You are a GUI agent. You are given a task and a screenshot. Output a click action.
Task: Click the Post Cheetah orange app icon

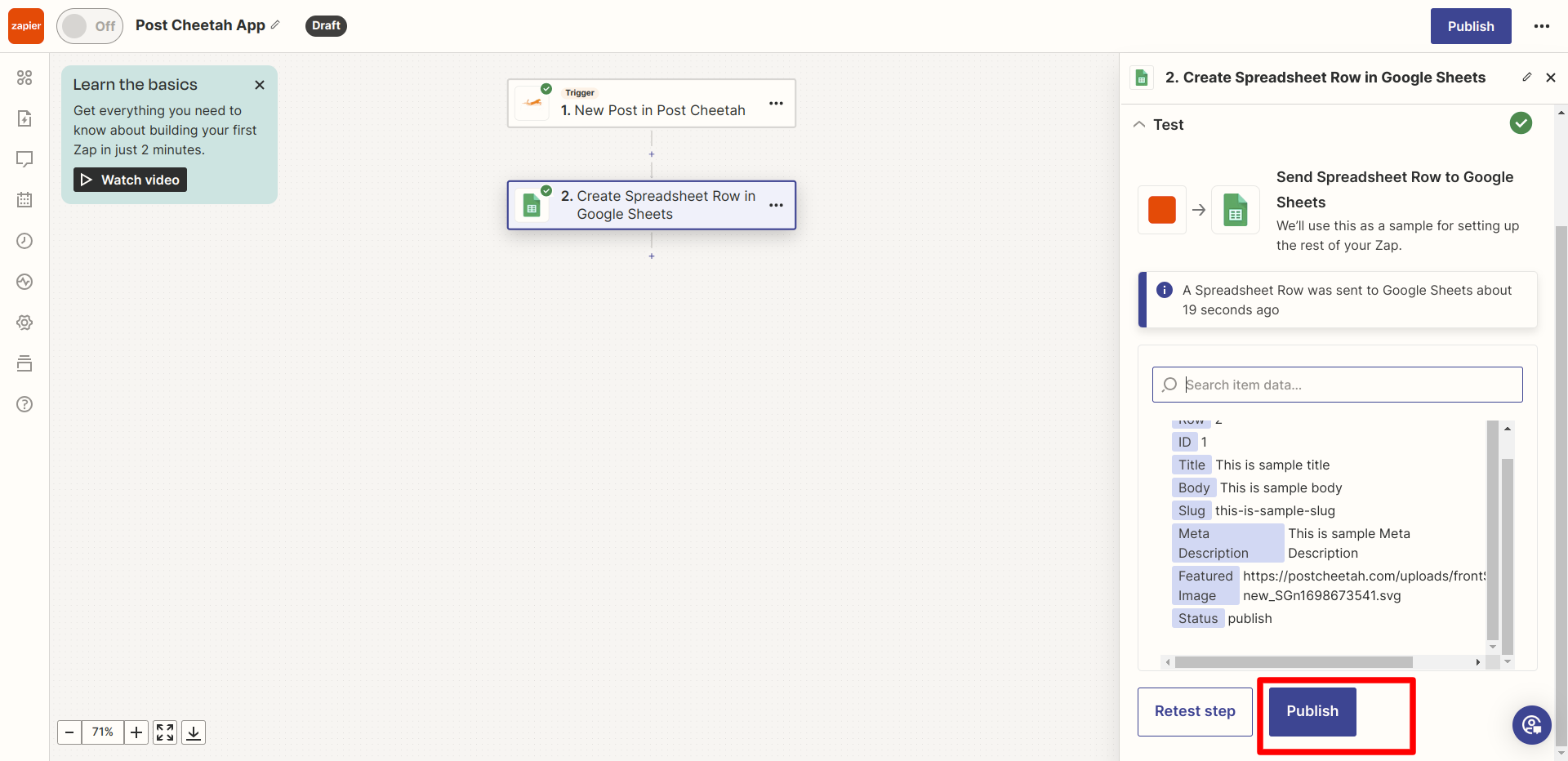[1162, 210]
